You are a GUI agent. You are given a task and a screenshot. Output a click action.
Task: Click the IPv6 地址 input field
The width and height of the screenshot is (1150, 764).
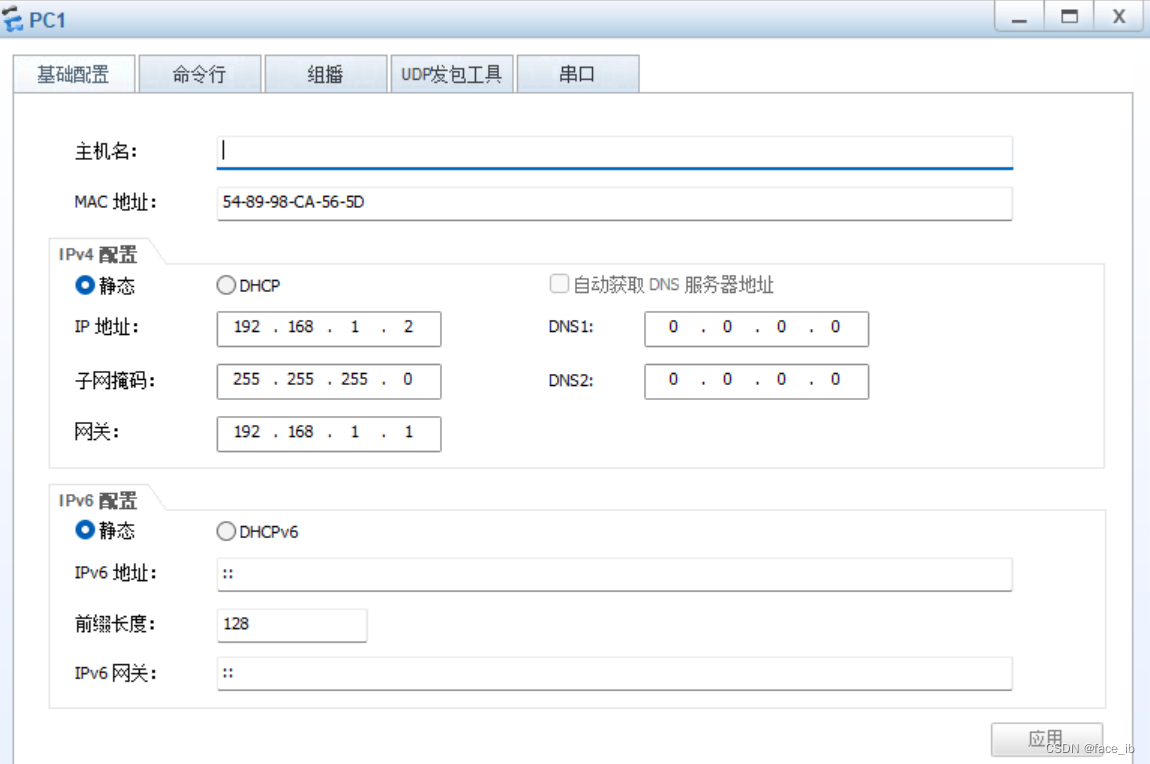[615, 574]
